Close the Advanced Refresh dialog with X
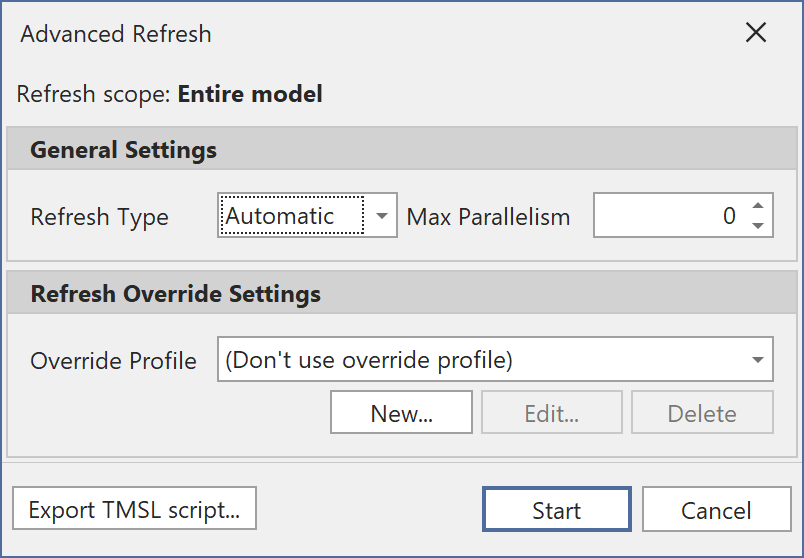This screenshot has height=558, width=804. pos(756,33)
